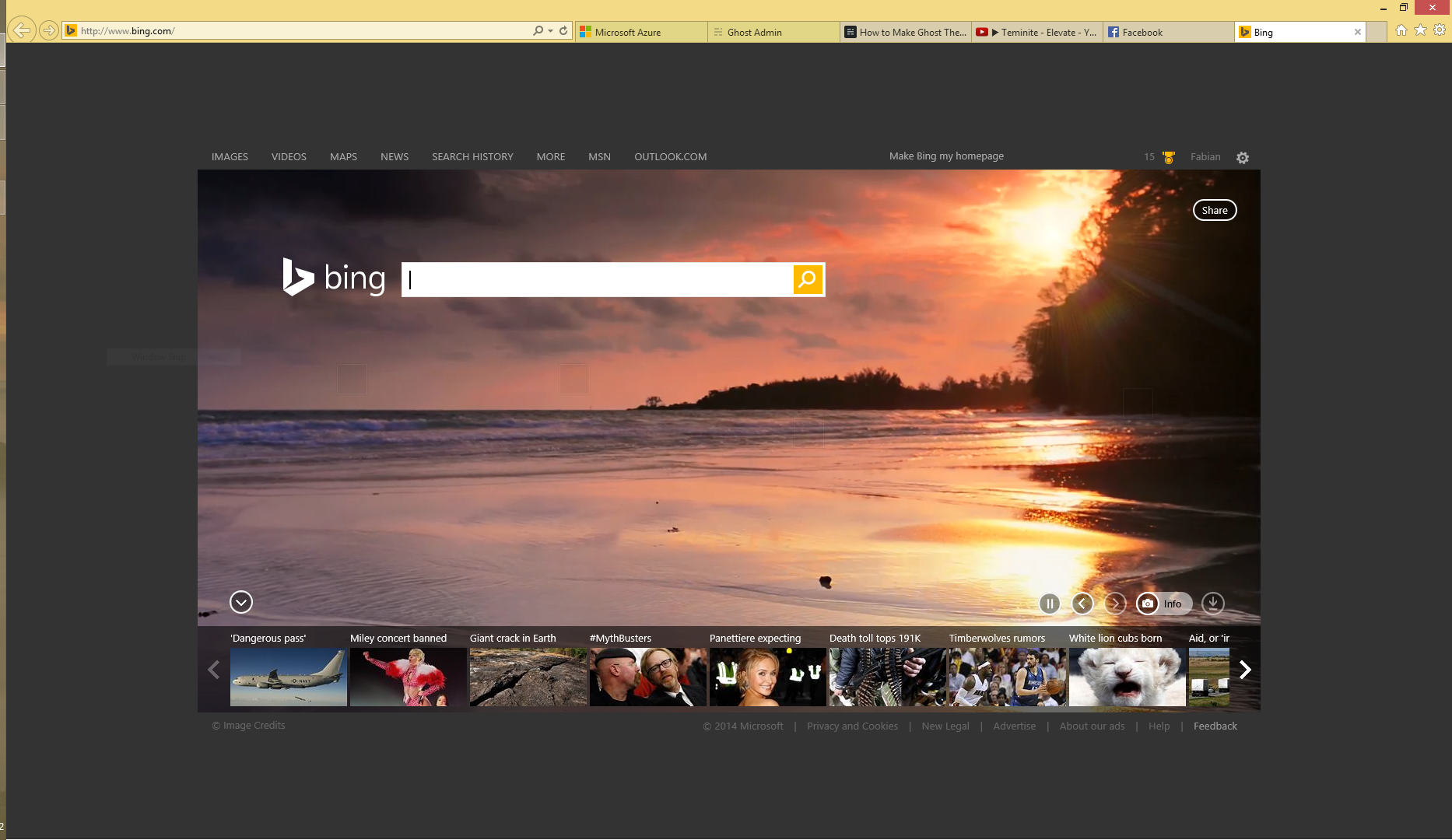Open image Info camera button
1452x840 pixels.
point(1164,604)
